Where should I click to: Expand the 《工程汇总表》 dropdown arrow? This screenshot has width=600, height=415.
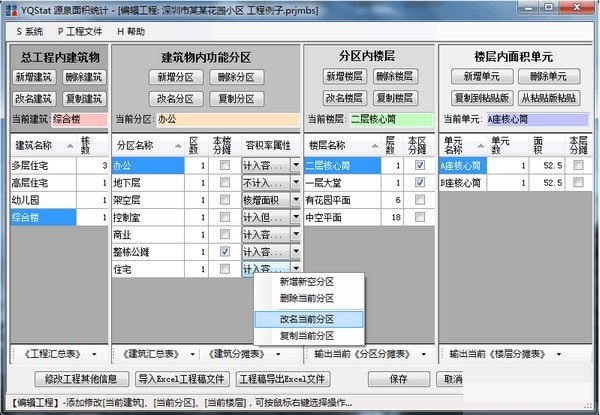pos(94,355)
